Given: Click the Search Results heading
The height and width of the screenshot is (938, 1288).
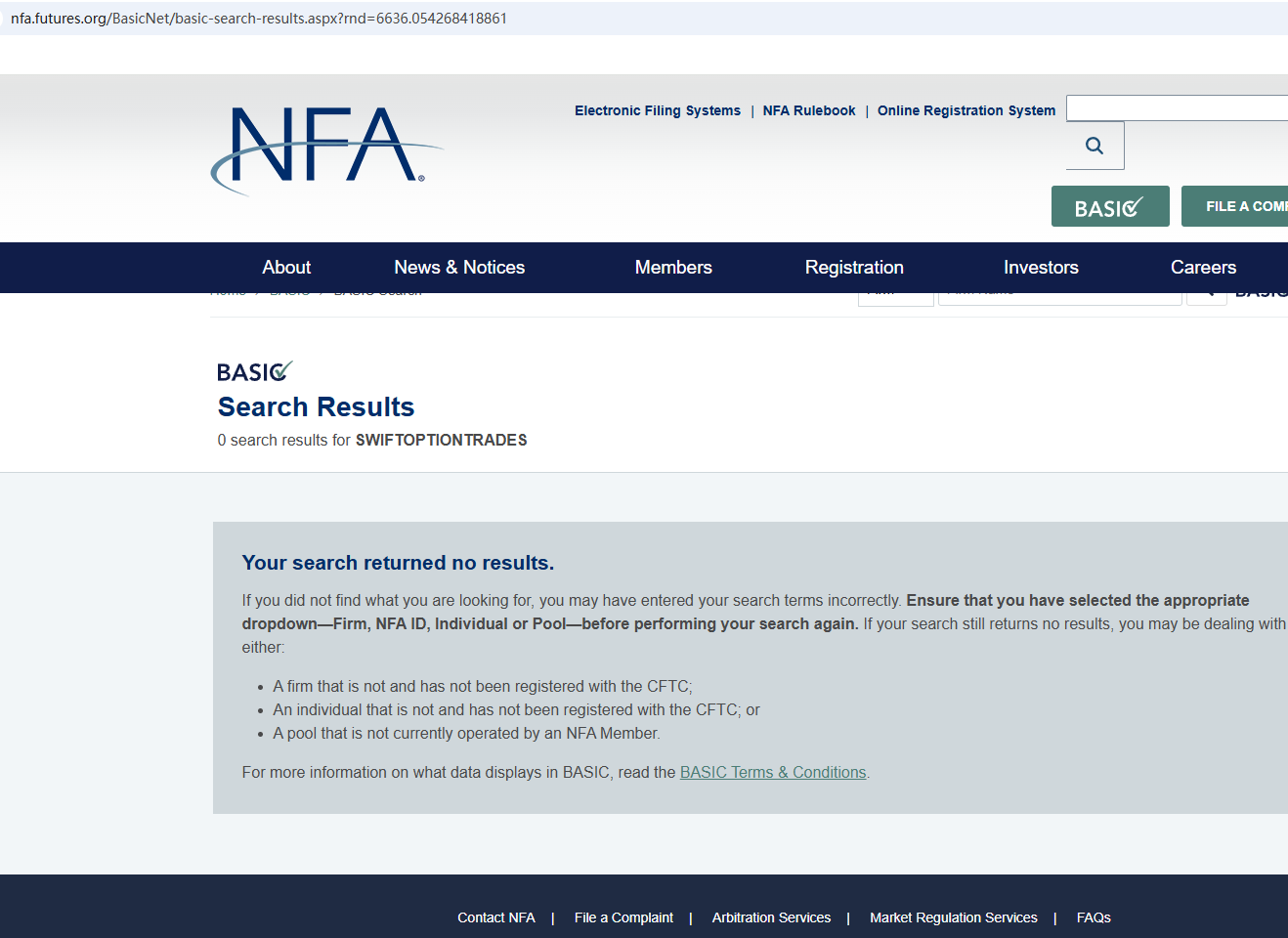Looking at the screenshot, I should click(x=316, y=406).
